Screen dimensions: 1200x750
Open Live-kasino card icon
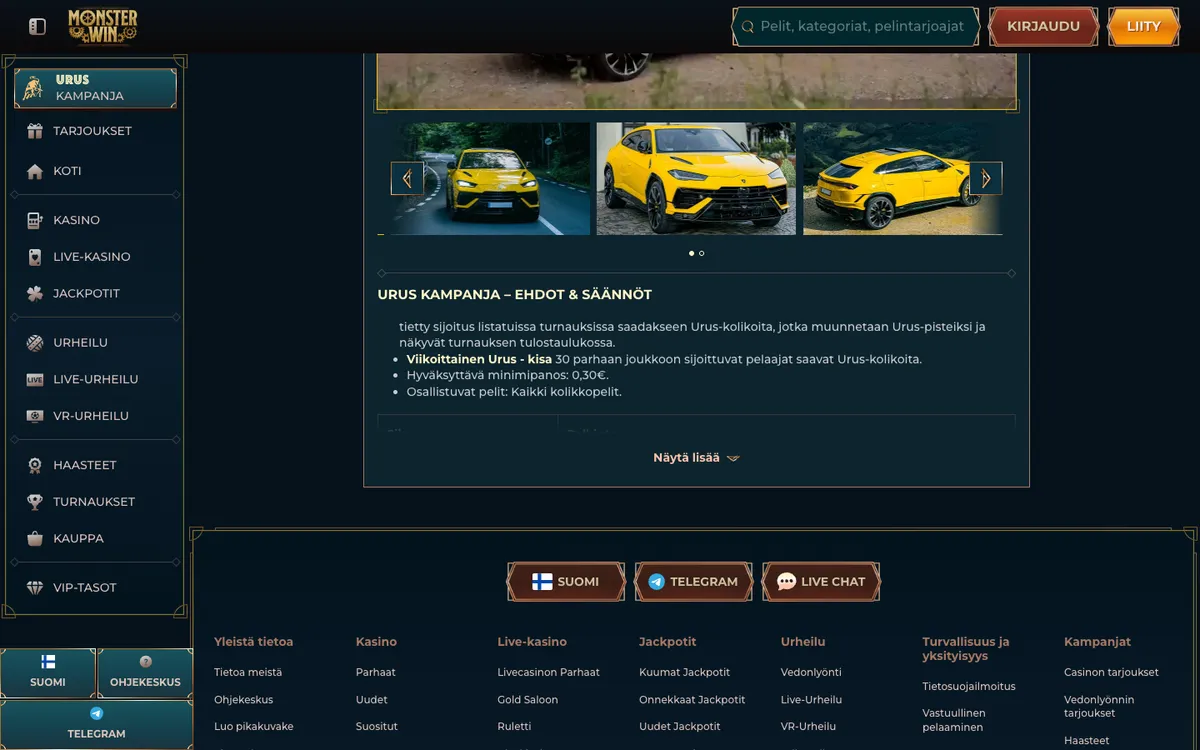coord(35,257)
